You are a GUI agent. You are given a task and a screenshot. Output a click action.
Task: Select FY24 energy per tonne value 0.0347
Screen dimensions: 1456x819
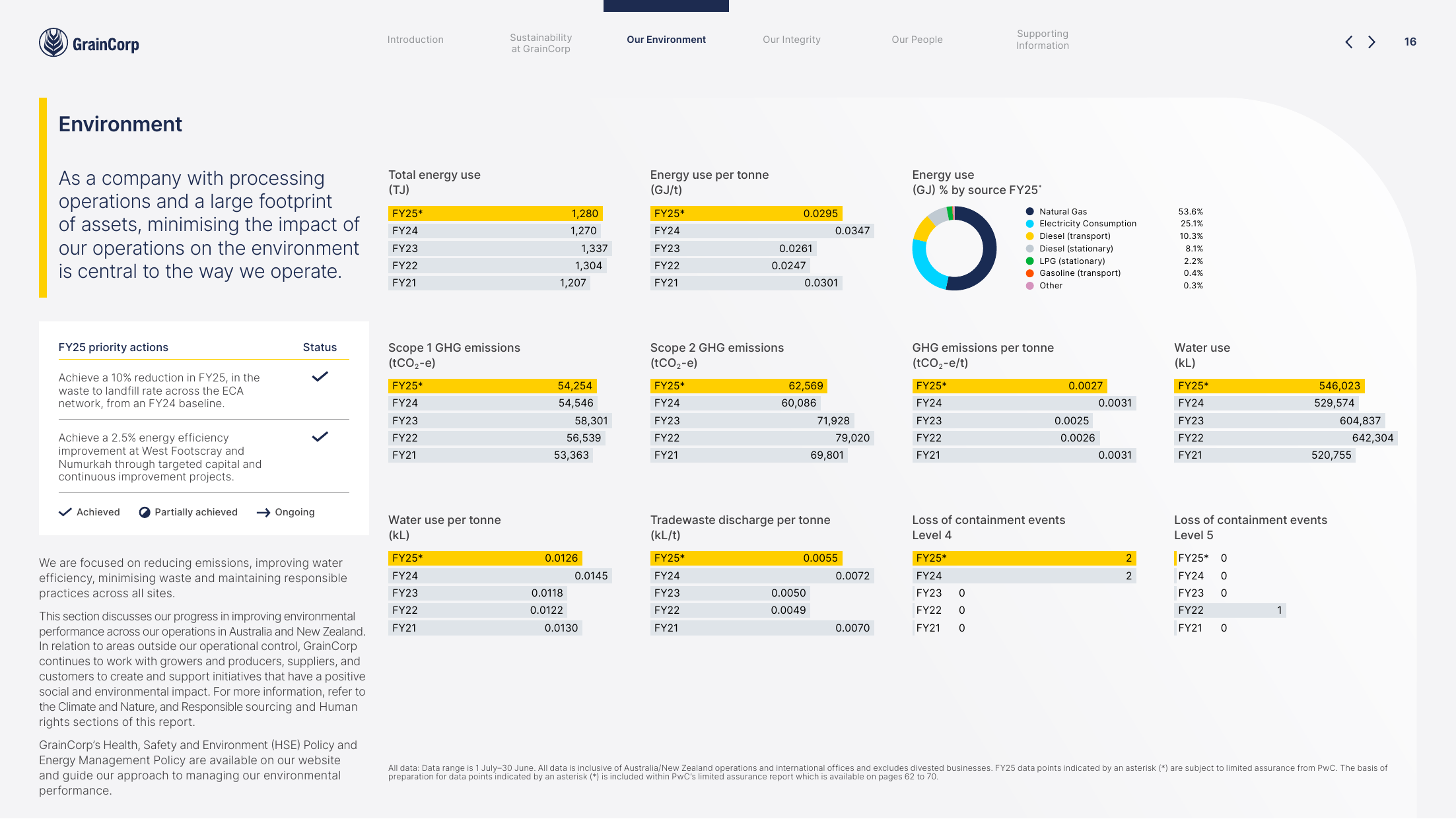[x=852, y=231]
